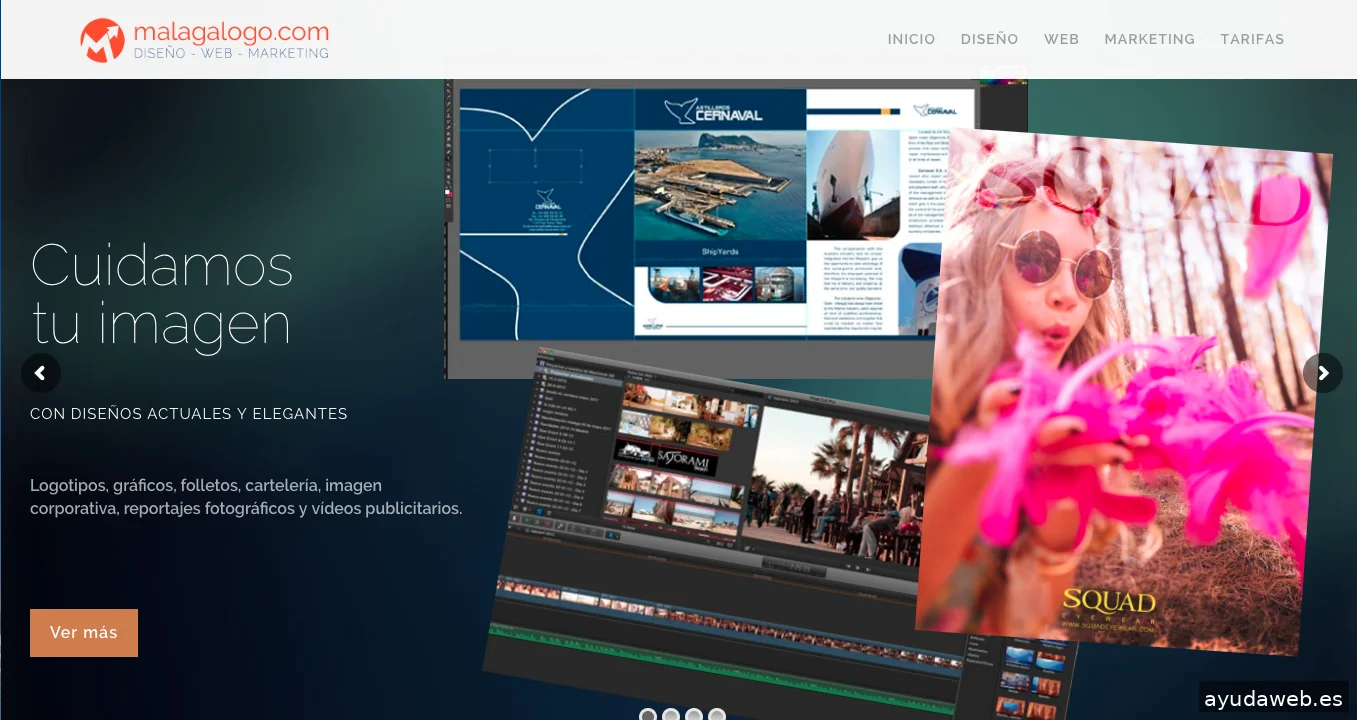Select MARKETING in the top navigation
The height and width of the screenshot is (720, 1357).
(1149, 39)
